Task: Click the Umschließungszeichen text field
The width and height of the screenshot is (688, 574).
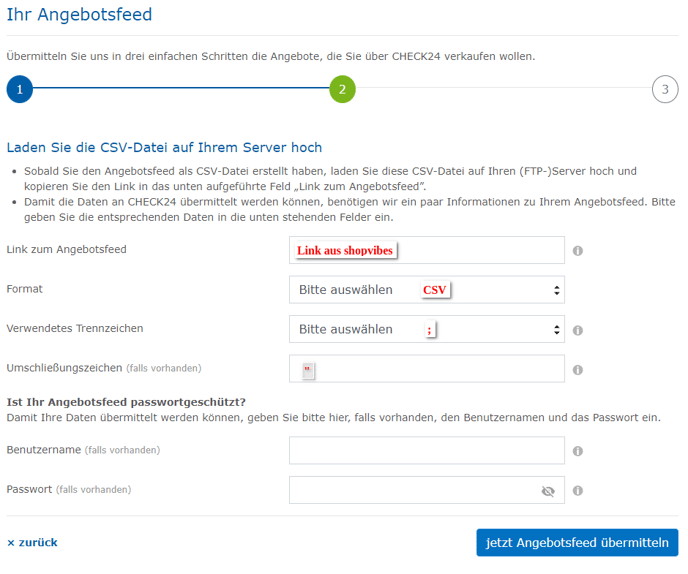Action: (440, 369)
